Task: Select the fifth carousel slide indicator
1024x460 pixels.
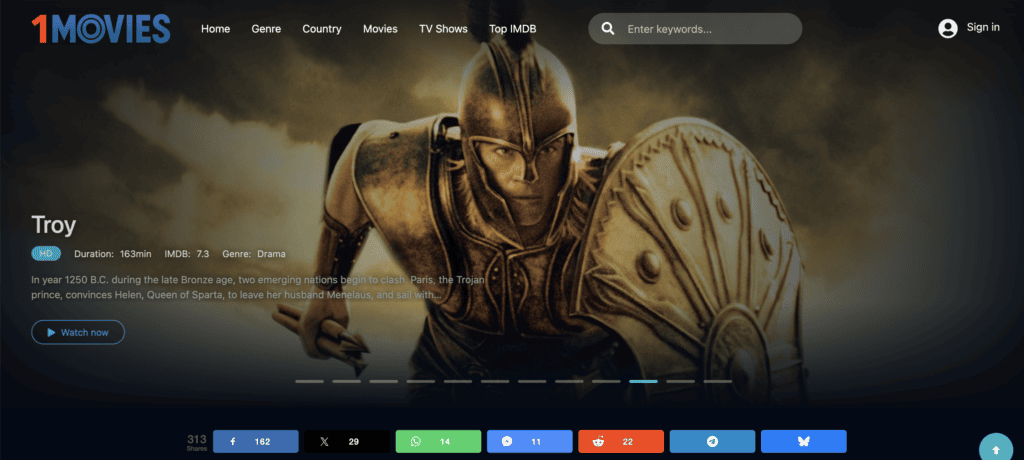Action: (458, 381)
